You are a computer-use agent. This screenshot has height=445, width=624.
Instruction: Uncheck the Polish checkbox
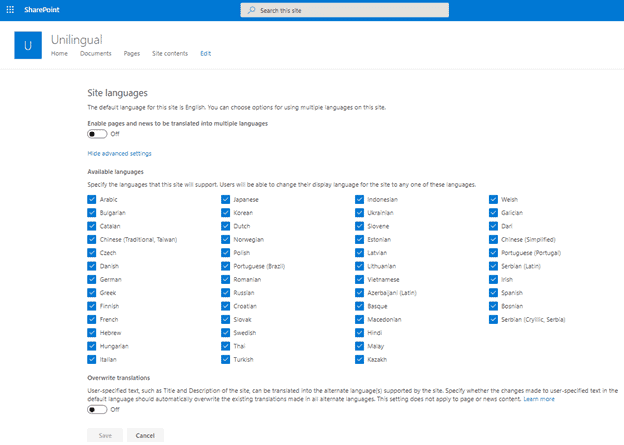click(x=226, y=253)
